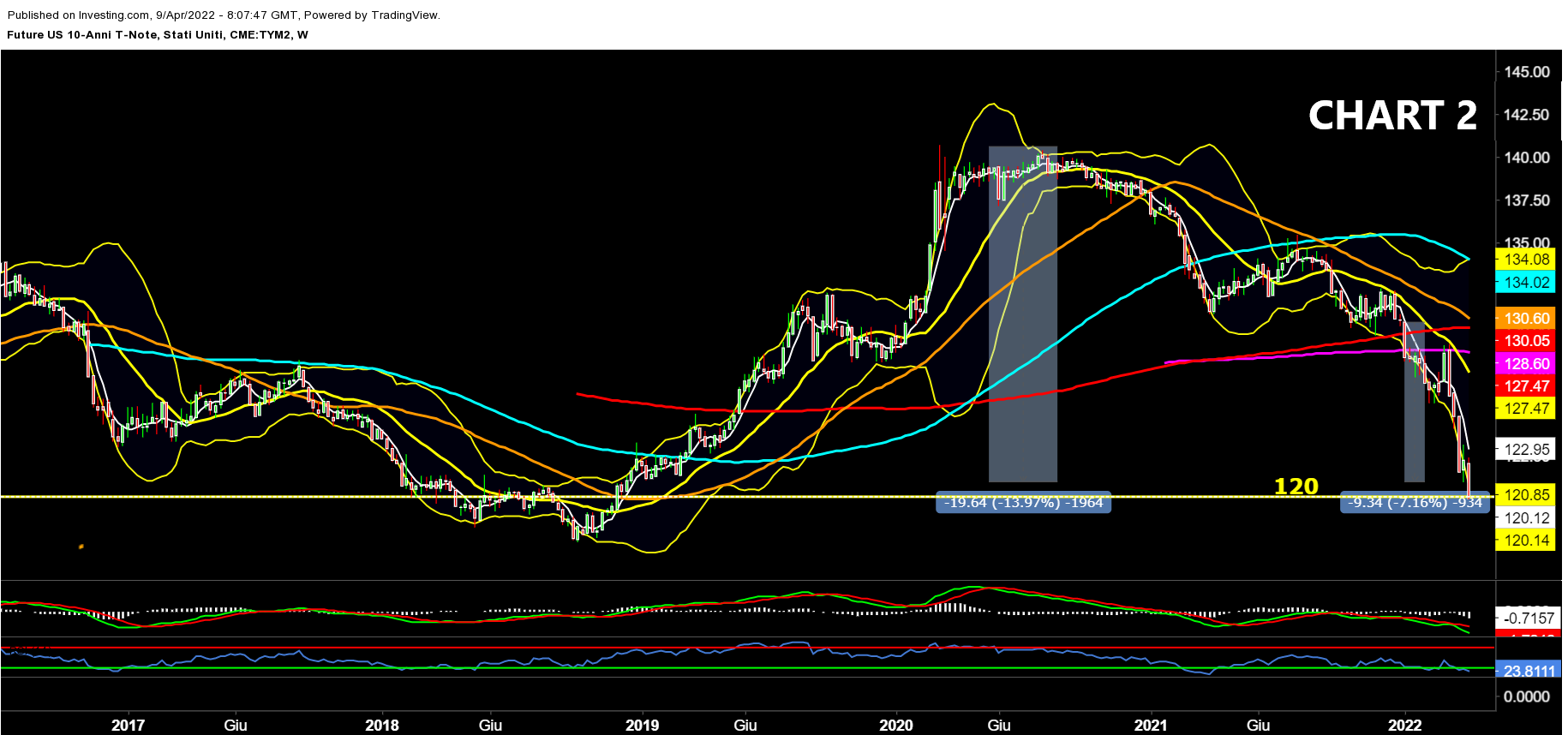Image resolution: width=1568 pixels, height=735 pixels.
Task: Click the -0.7157 MACD value tag
Action: click(x=1529, y=618)
